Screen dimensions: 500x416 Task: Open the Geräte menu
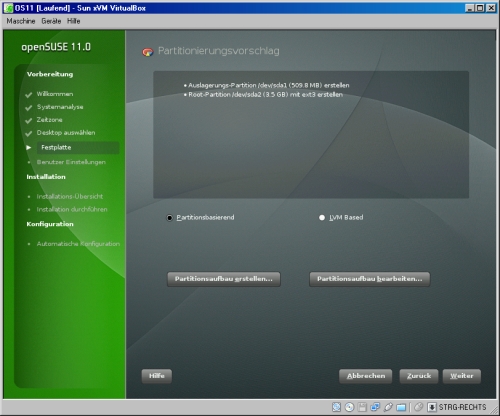(x=51, y=21)
